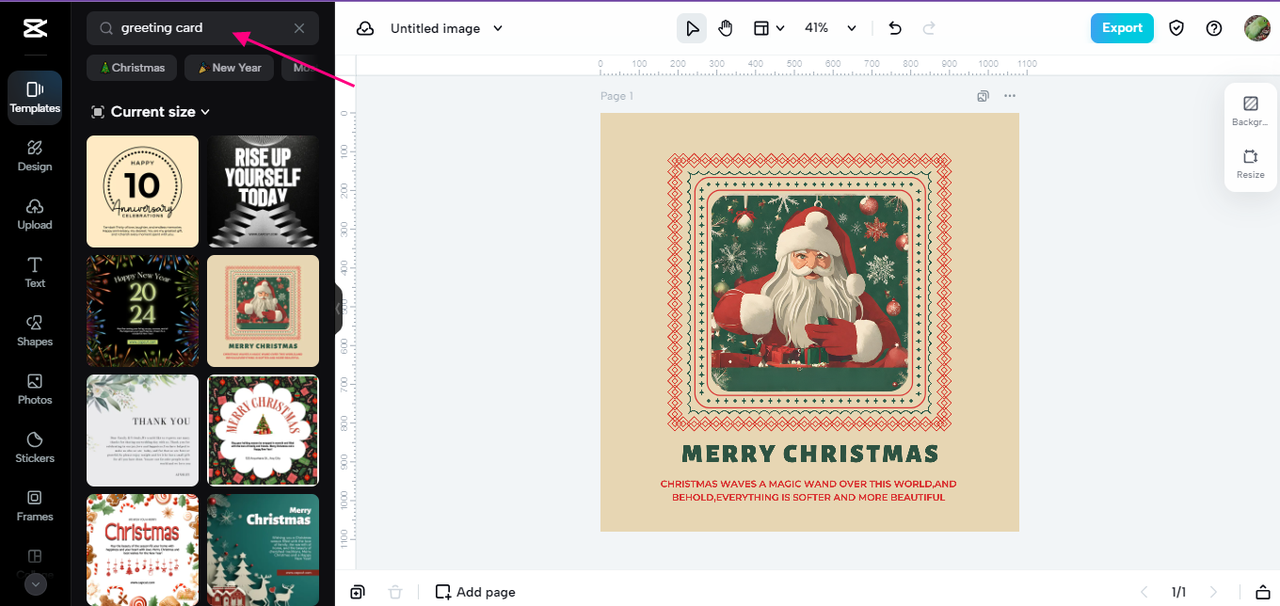Click the 1/1 page counter
Image resolution: width=1280 pixels, height=606 pixels.
(x=1179, y=592)
